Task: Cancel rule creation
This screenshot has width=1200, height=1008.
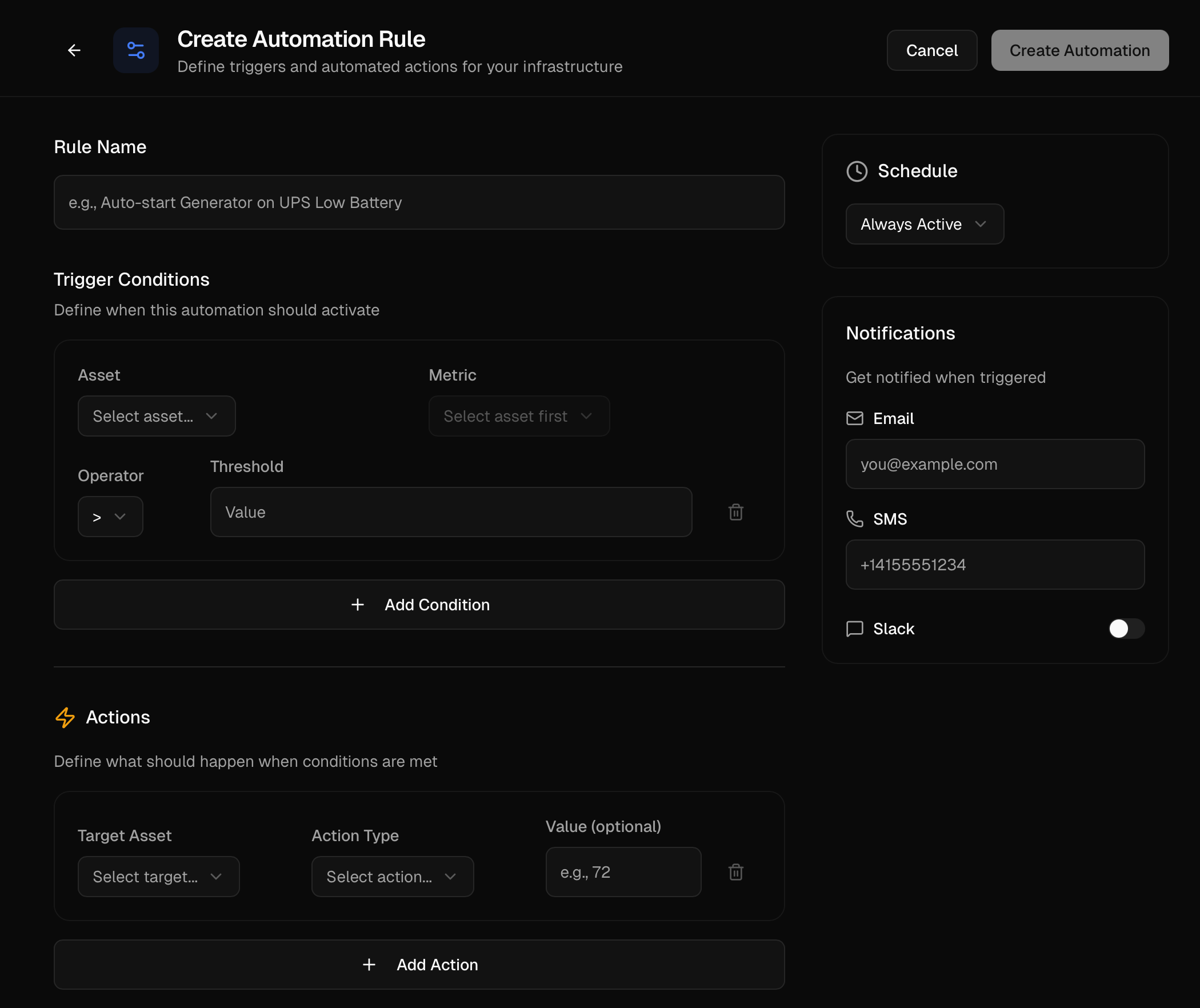Action: 932,50
